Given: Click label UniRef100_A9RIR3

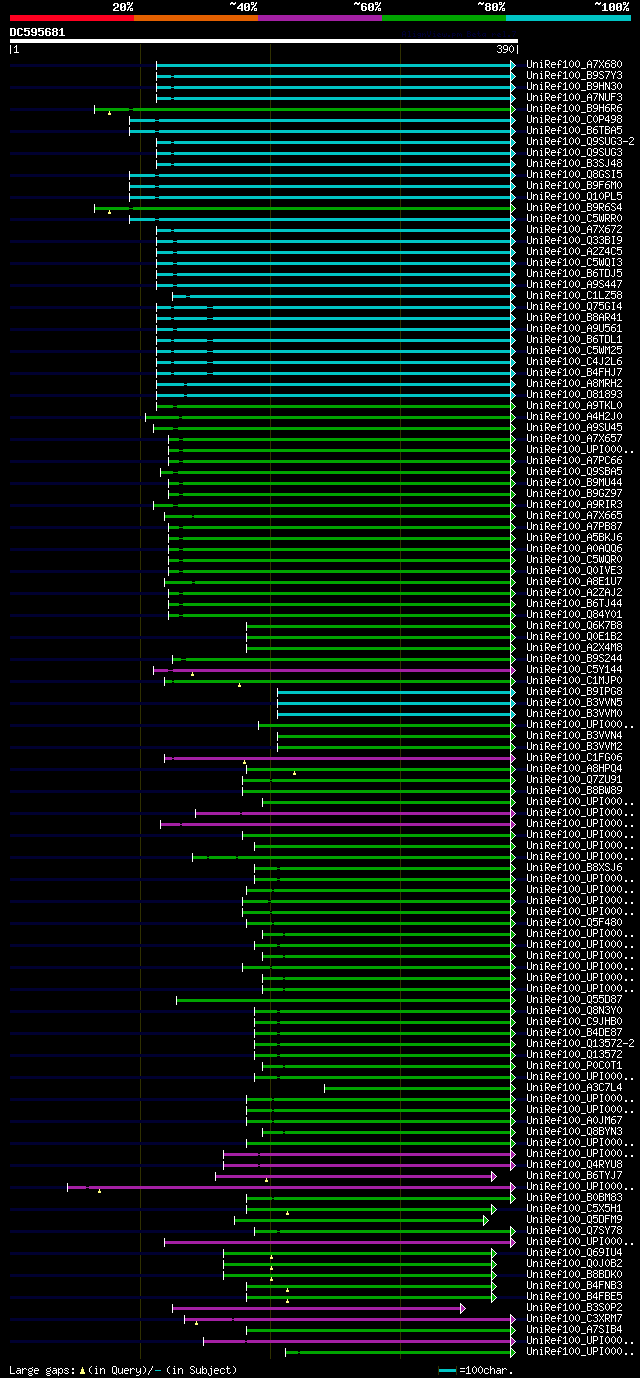Looking at the screenshot, I should pos(574,504).
